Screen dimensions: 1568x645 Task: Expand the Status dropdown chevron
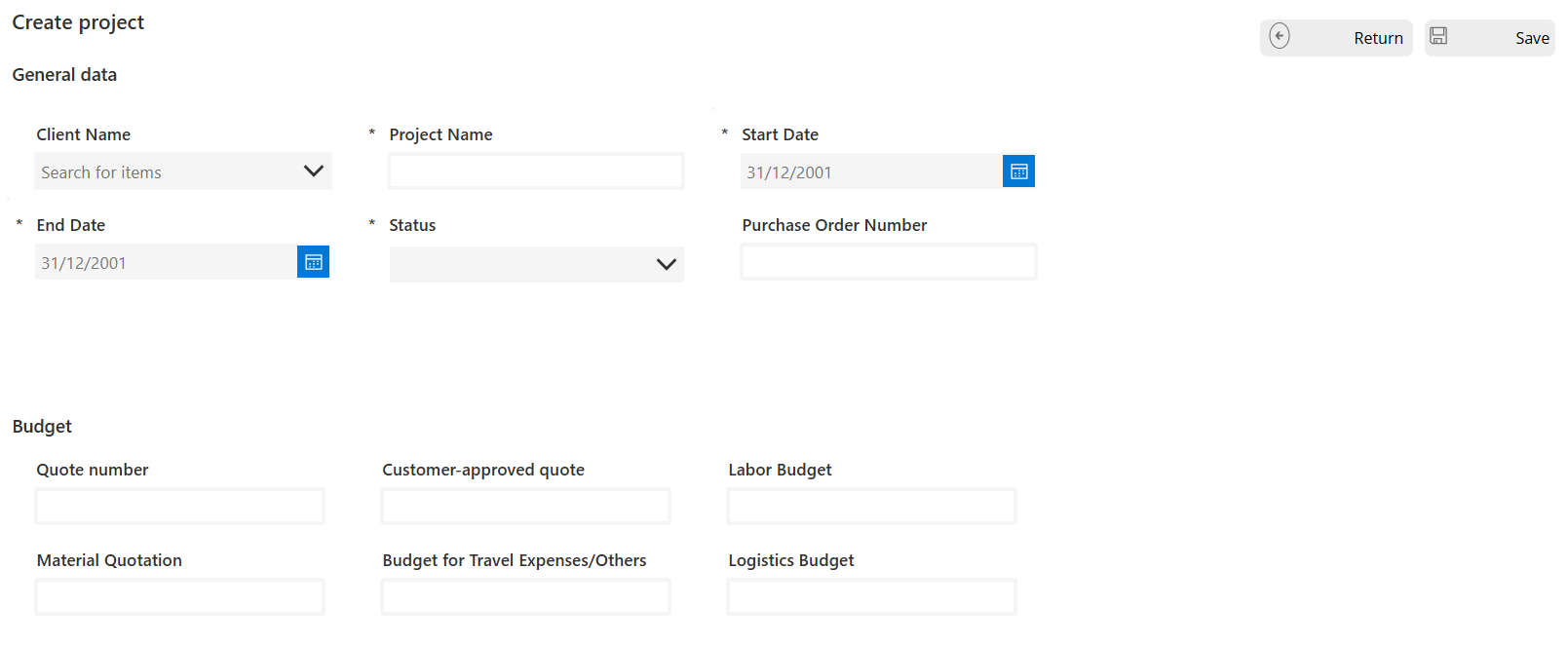click(x=666, y=264)
